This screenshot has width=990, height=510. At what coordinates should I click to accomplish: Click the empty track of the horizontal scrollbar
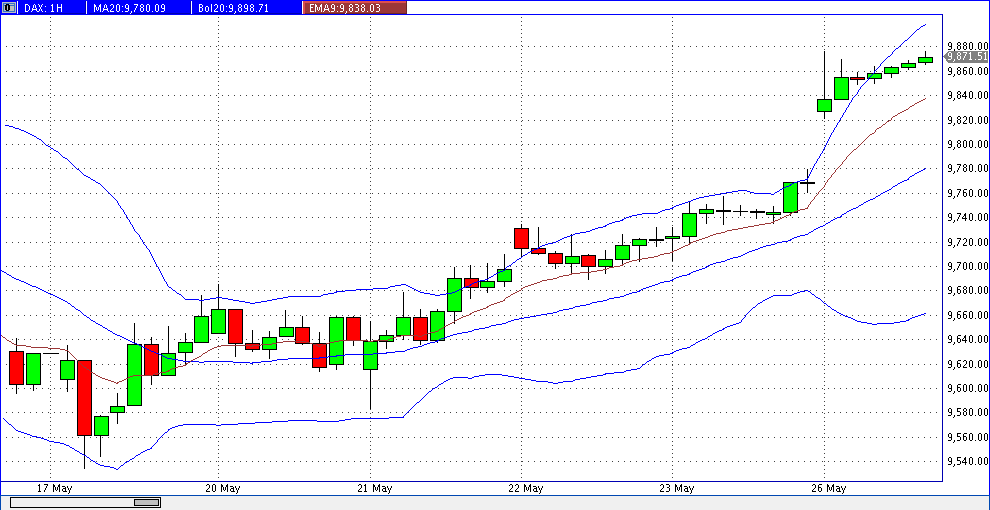(550, 502)
